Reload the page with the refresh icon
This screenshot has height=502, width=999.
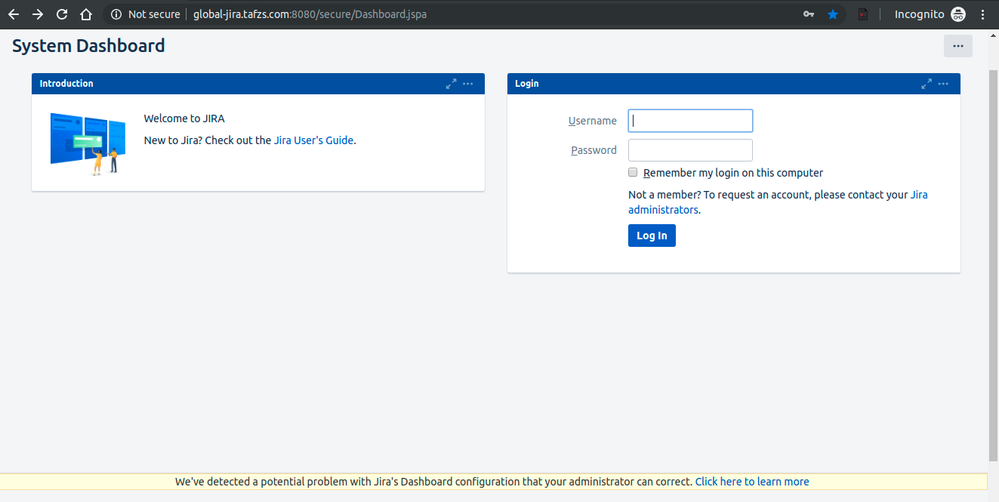62,14
